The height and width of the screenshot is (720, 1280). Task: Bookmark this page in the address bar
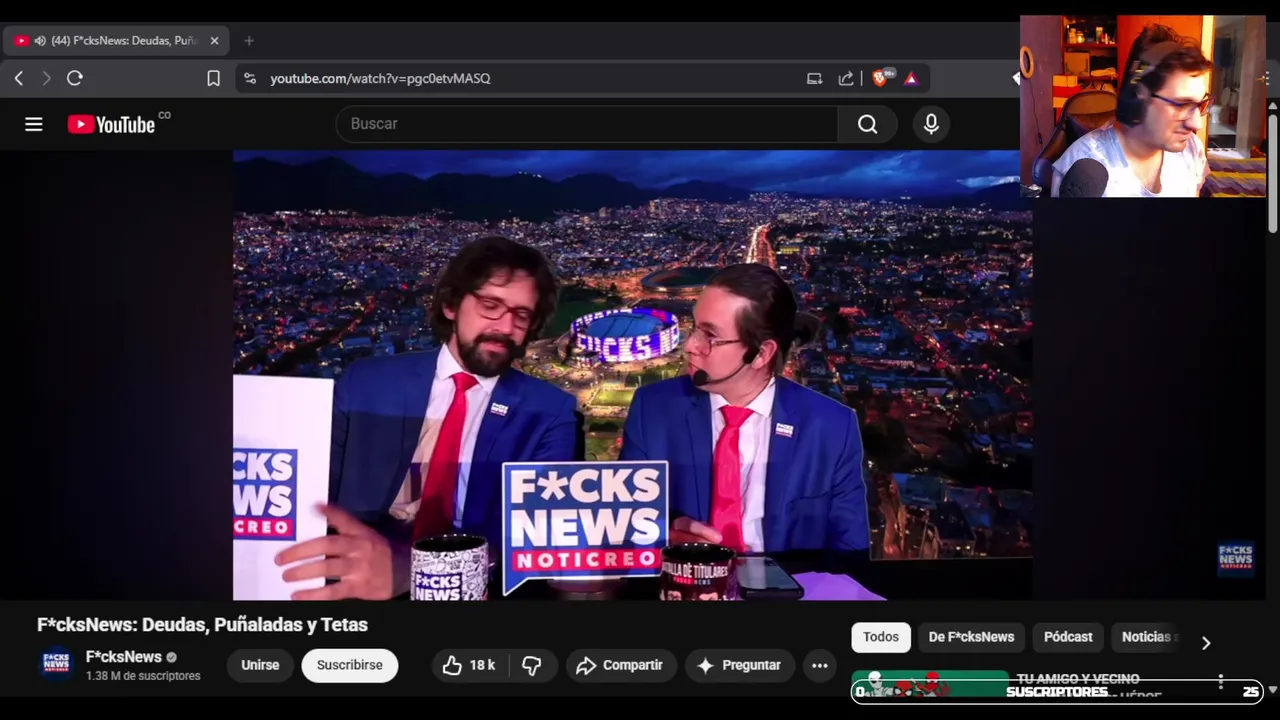pos(213,78)
